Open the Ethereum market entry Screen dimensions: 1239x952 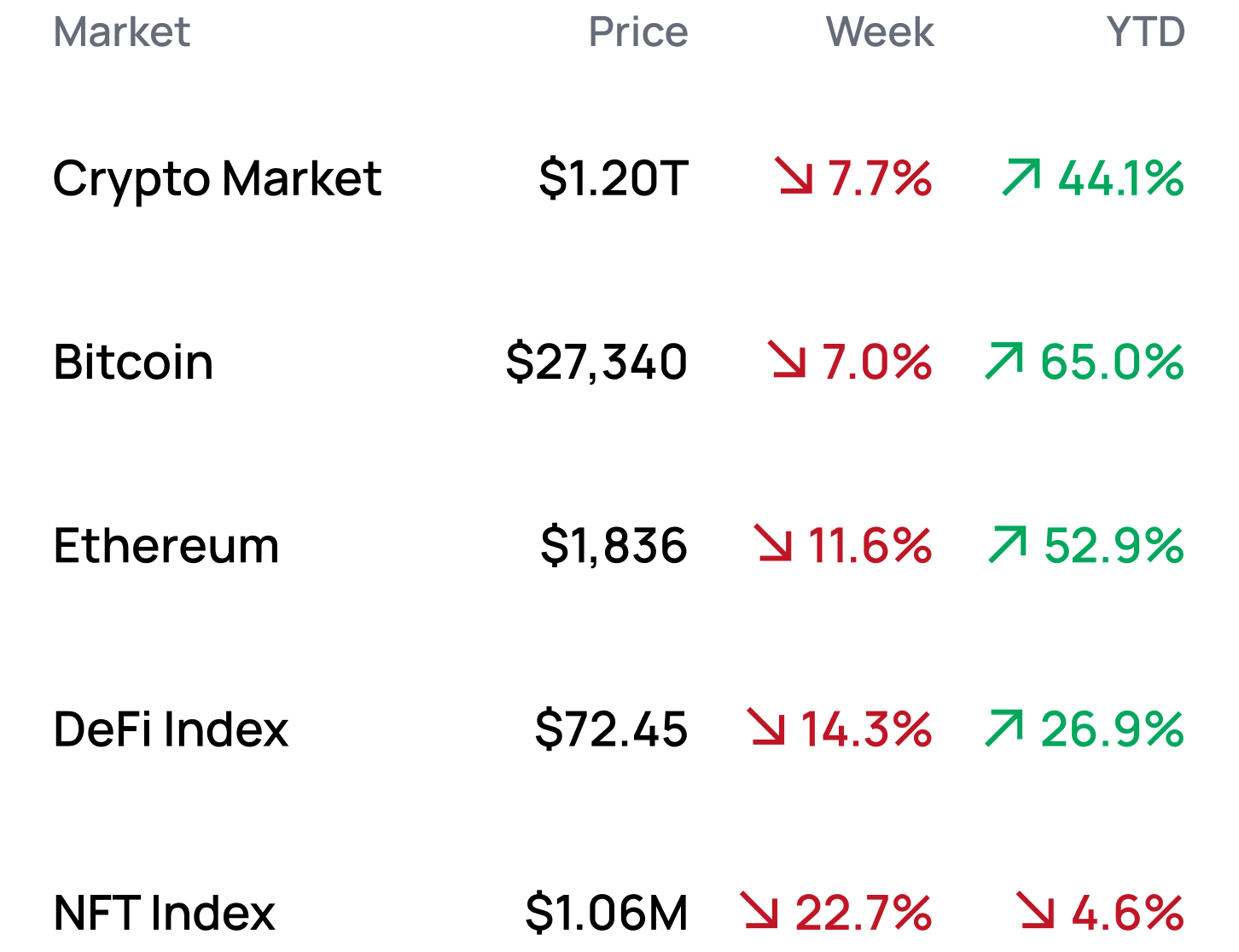tap(166, 546)
